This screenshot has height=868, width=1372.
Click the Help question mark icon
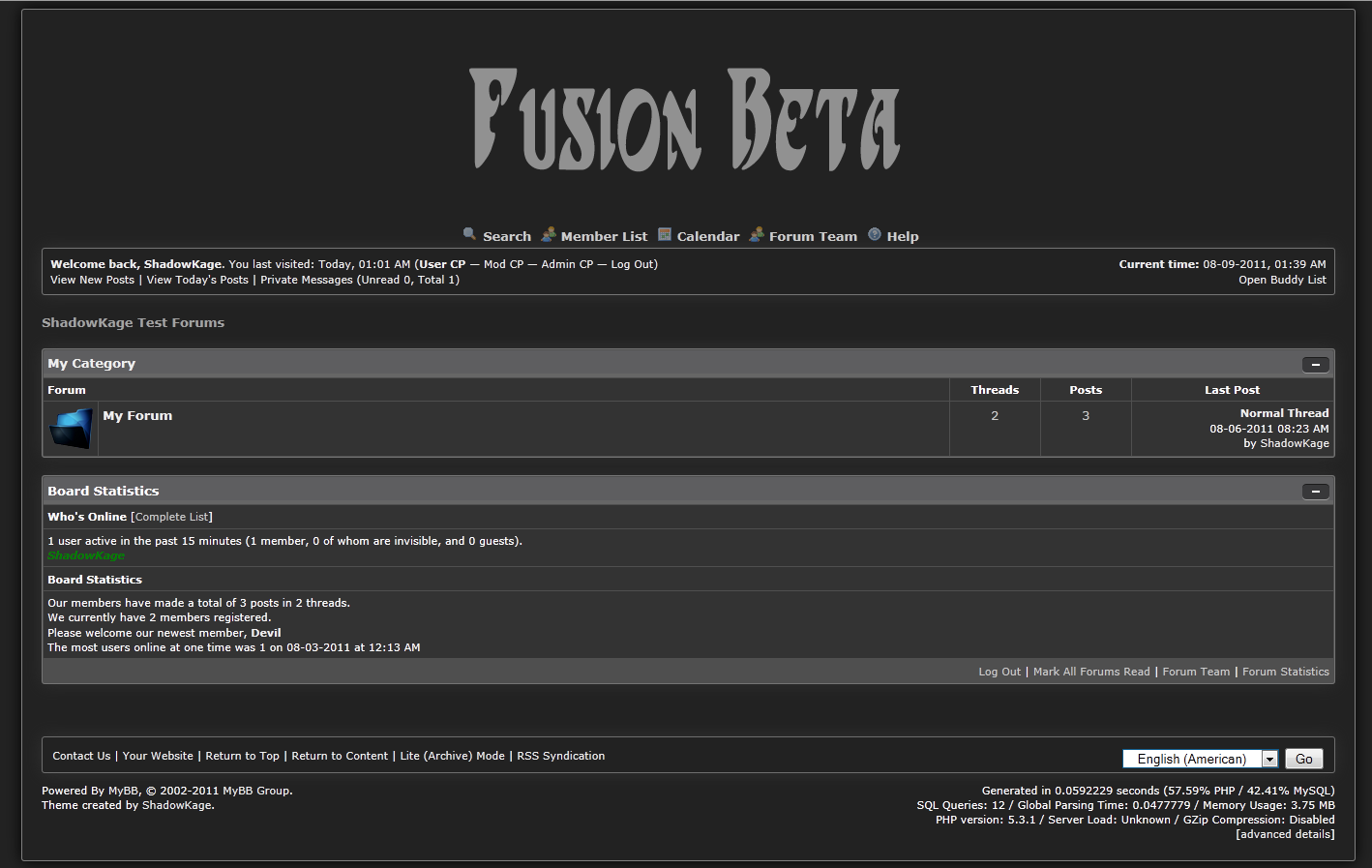(x=875, y=234)
